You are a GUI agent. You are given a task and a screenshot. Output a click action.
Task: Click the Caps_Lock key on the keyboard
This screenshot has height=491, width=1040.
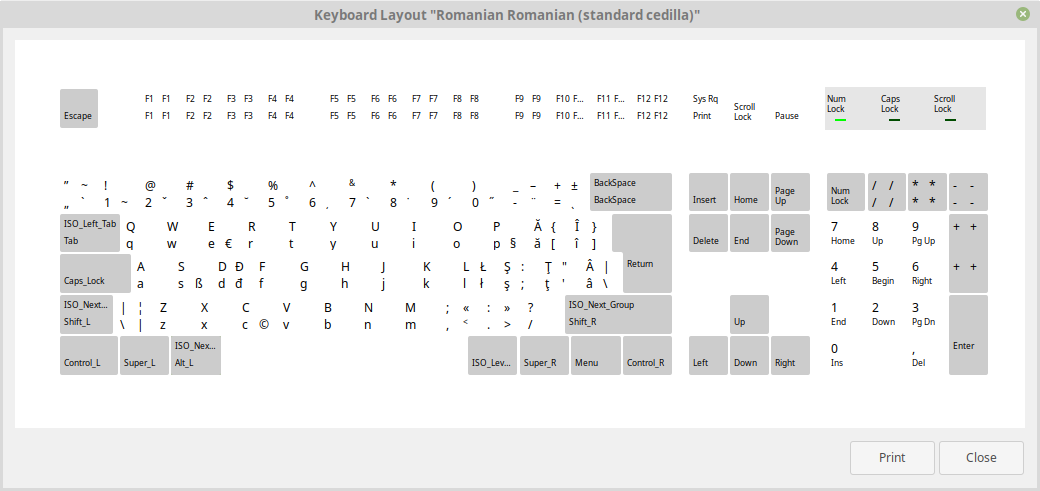[95, 273]
